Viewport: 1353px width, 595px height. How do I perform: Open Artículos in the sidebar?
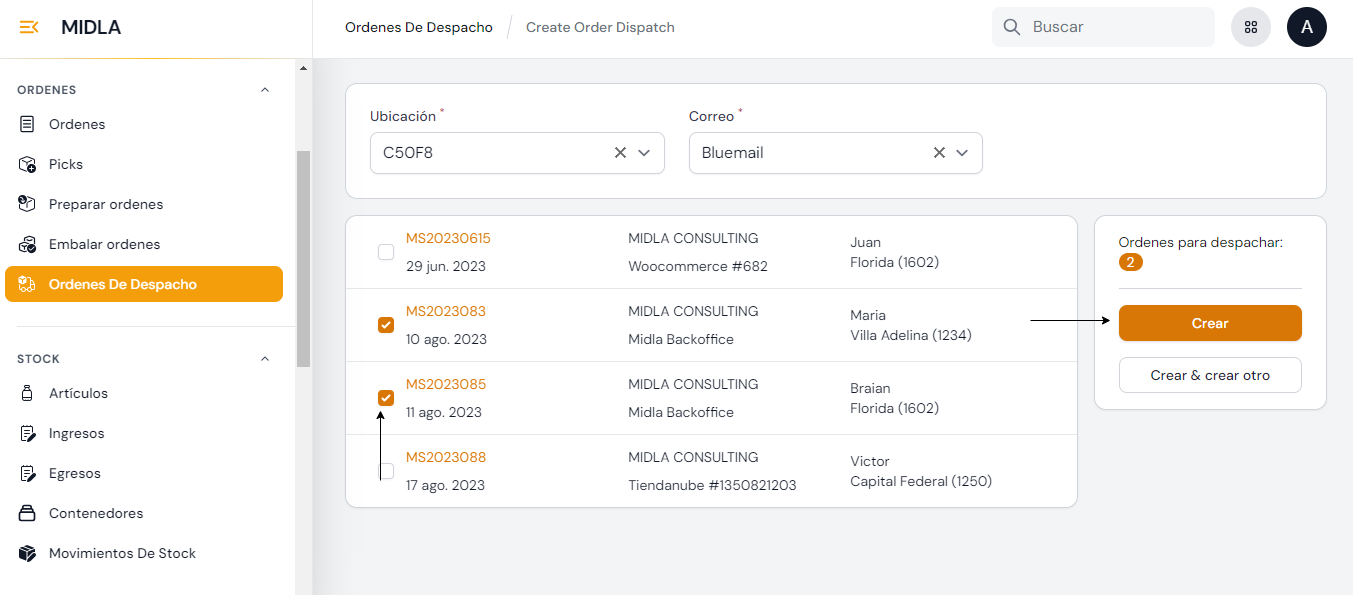tap(78, 393)
